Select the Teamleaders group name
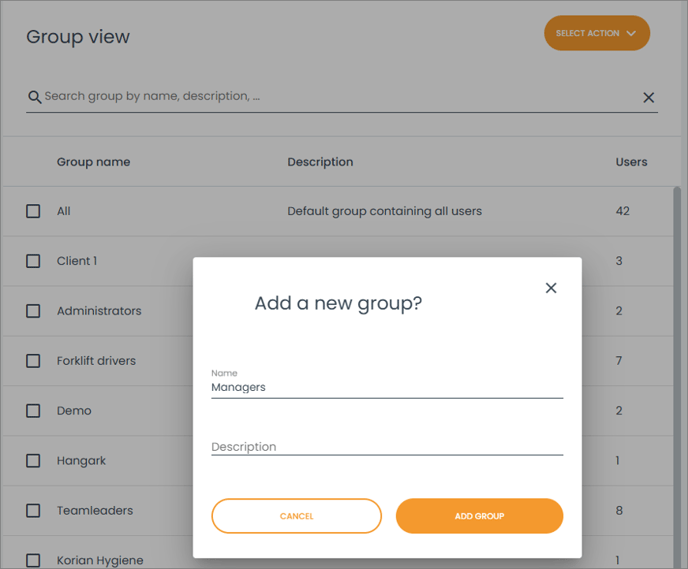 [x=95, y=511]
